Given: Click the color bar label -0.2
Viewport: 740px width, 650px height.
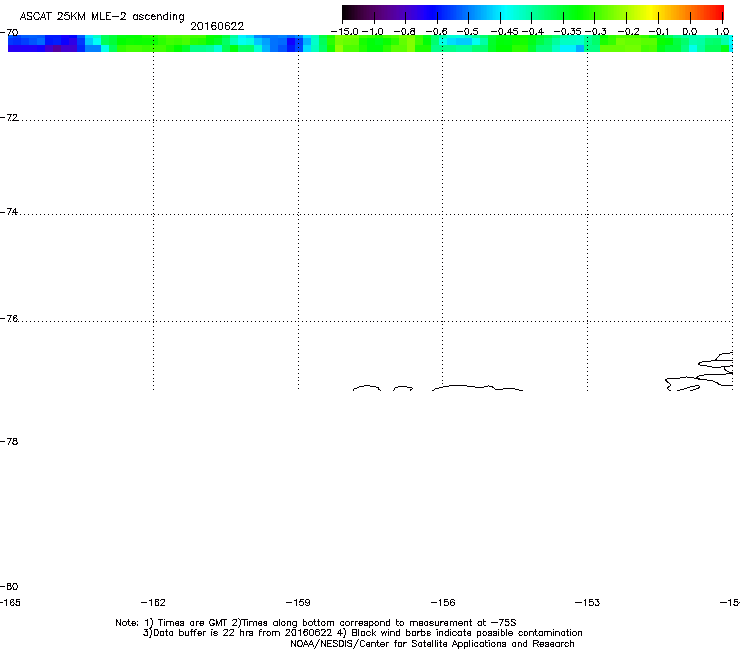Looking at the screenshot, I should 629,32.
